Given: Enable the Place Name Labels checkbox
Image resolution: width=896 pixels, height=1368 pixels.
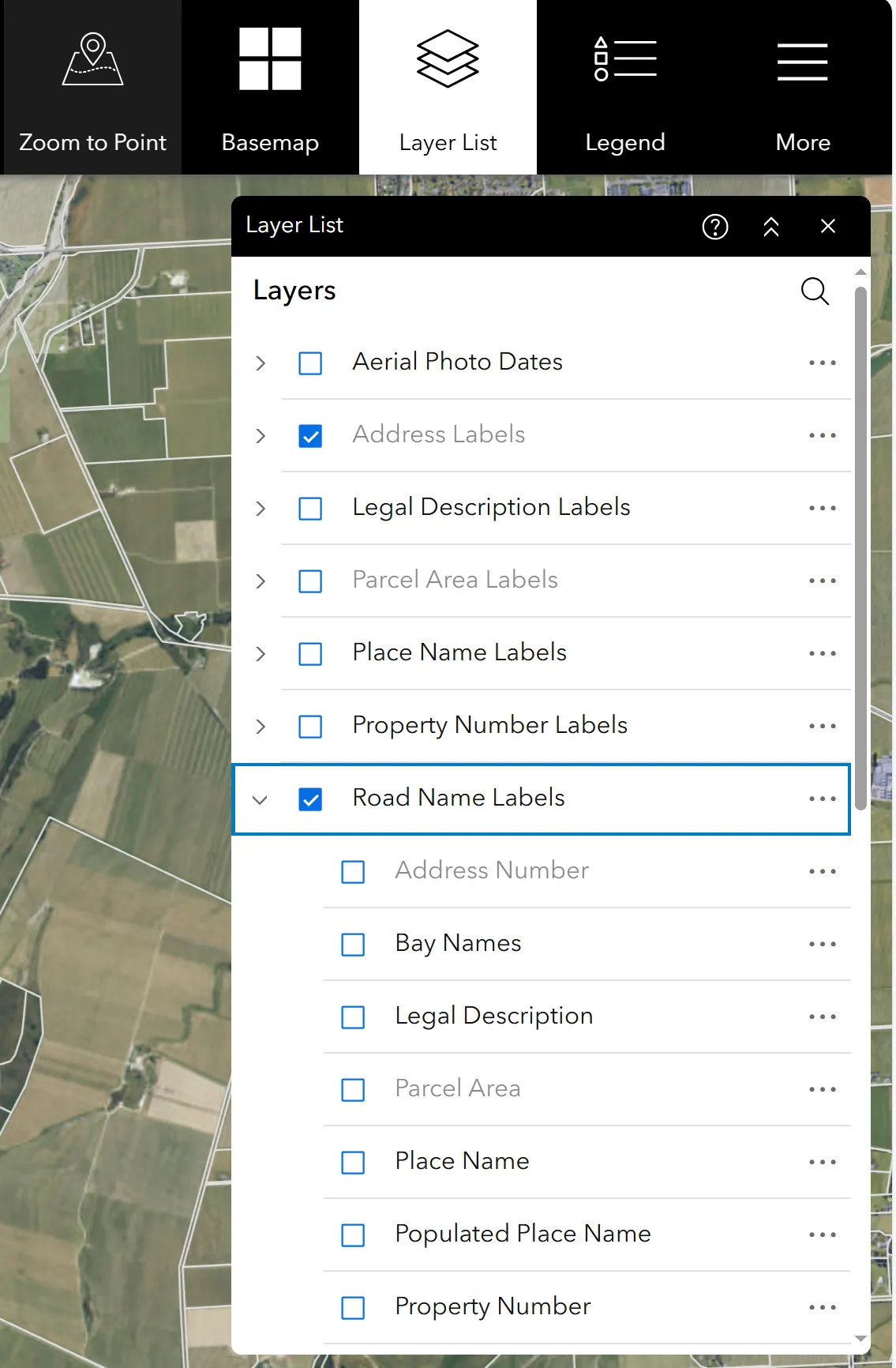Looking at the screenshot, I should point(310,654).
